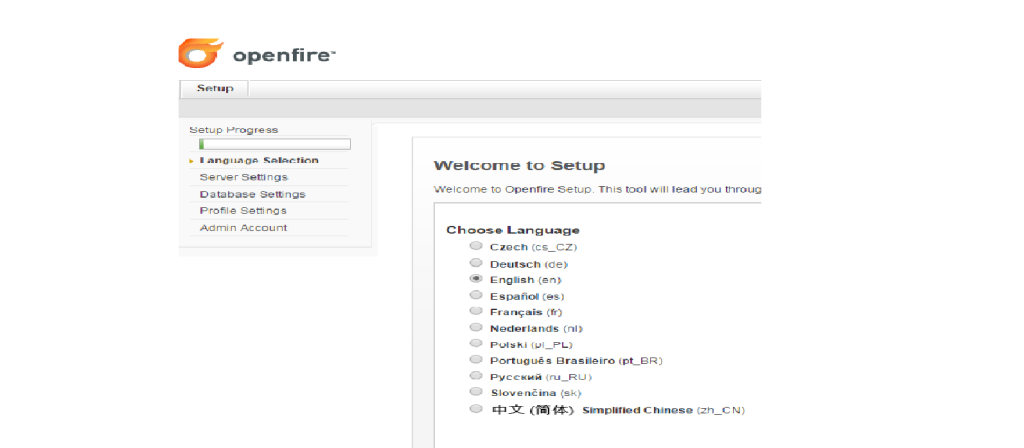Choose the Slovenčina (sk) radio button
Viewport: 1024px width, 448px height.
[476, 392]
